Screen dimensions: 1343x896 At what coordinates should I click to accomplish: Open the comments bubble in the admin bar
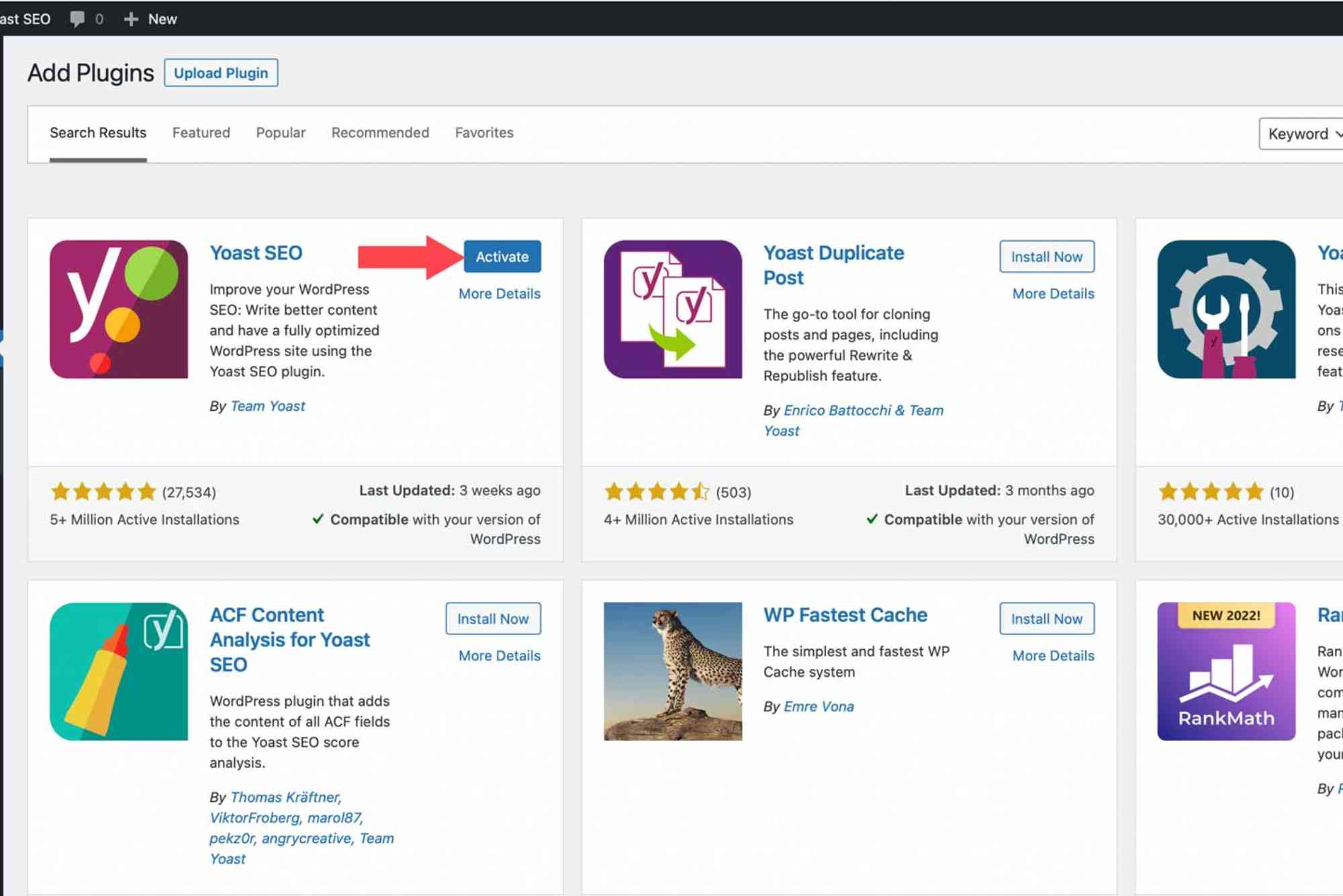click(78, 19)
